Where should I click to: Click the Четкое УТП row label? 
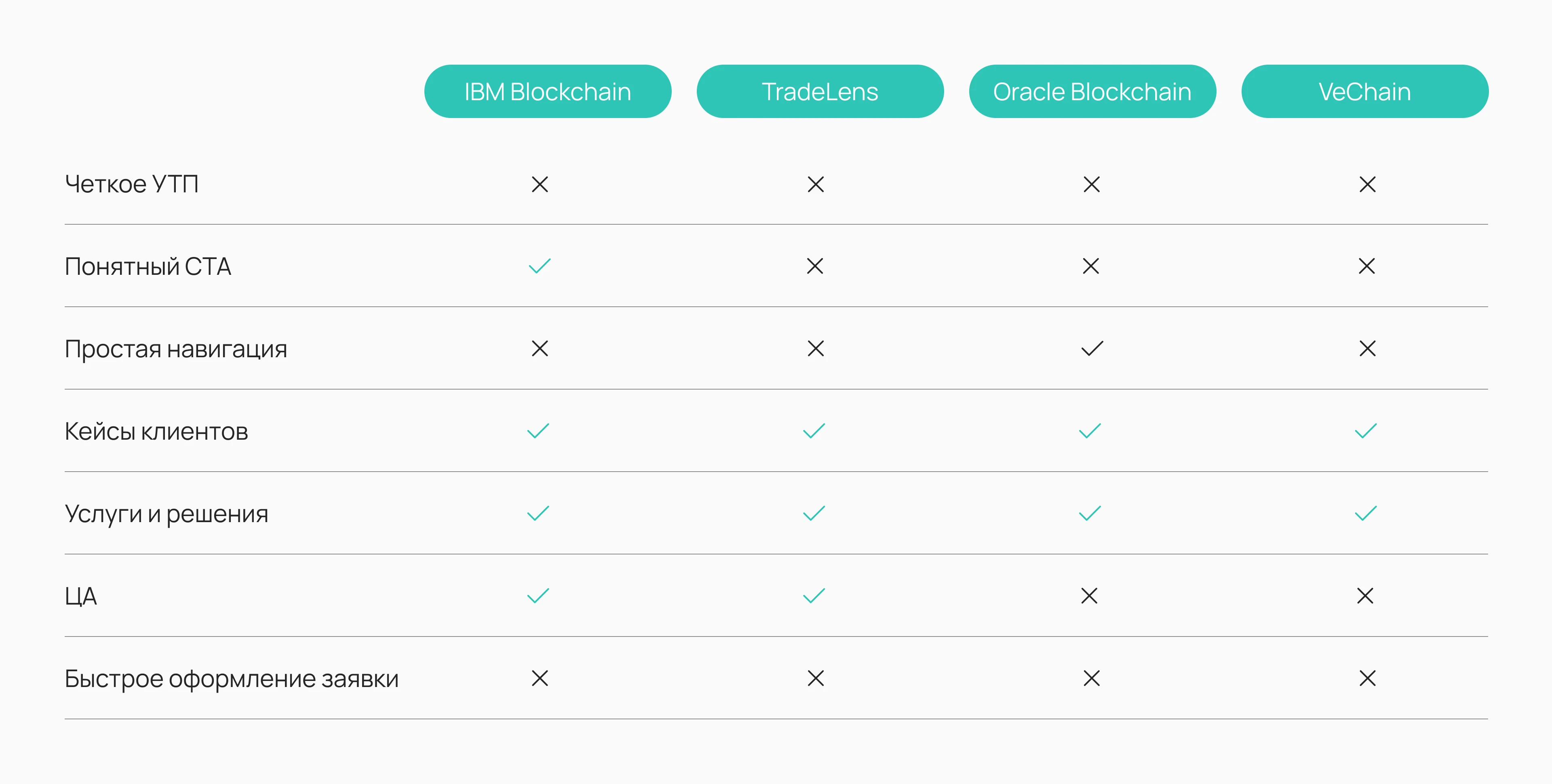coord(131,184)
